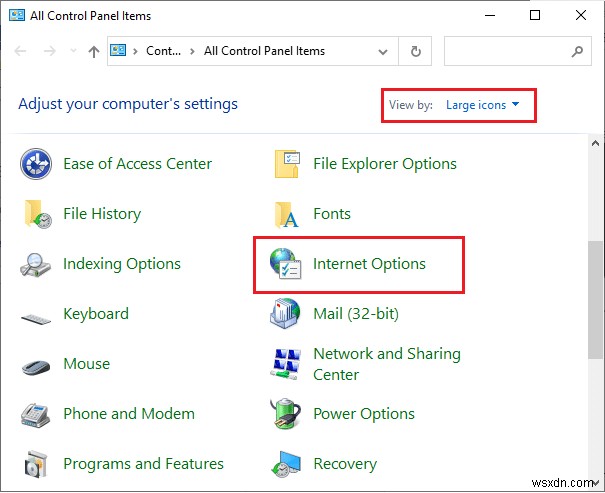Click the Refresh button in address bar
This screenshot has height=493, width=605.
[416, 51]
